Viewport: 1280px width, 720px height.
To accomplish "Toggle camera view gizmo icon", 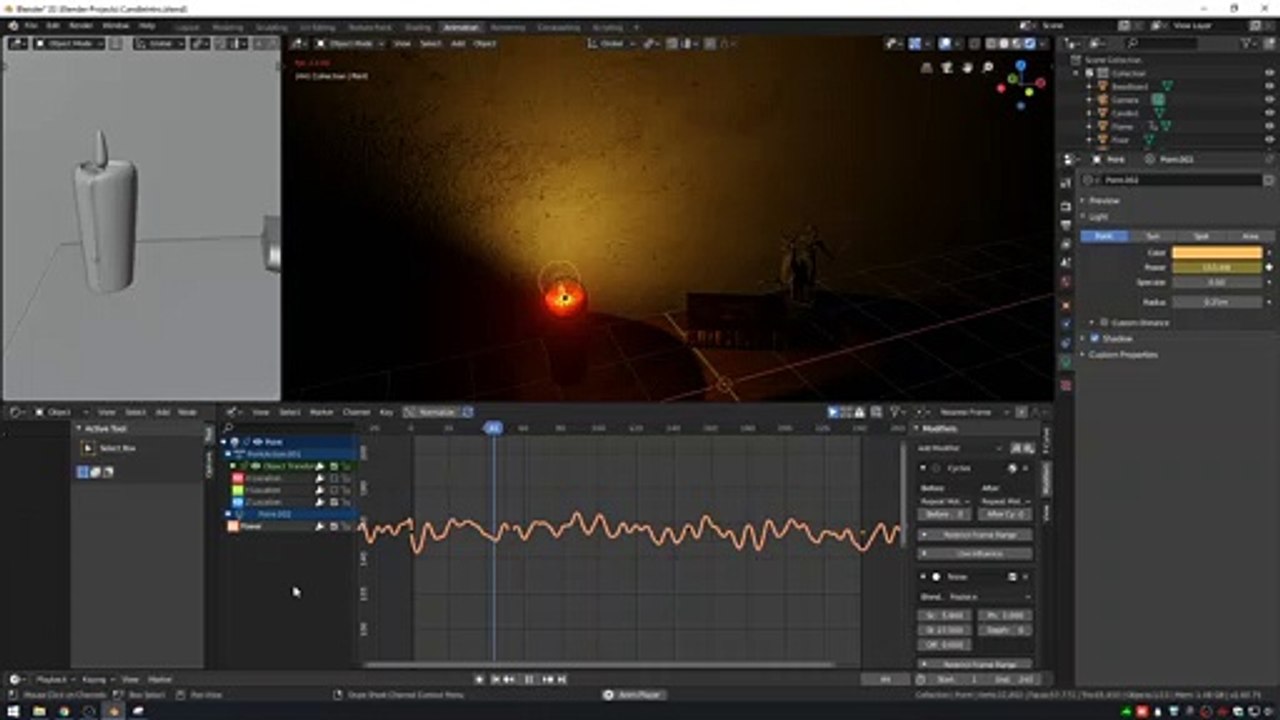I will point(948,68).
